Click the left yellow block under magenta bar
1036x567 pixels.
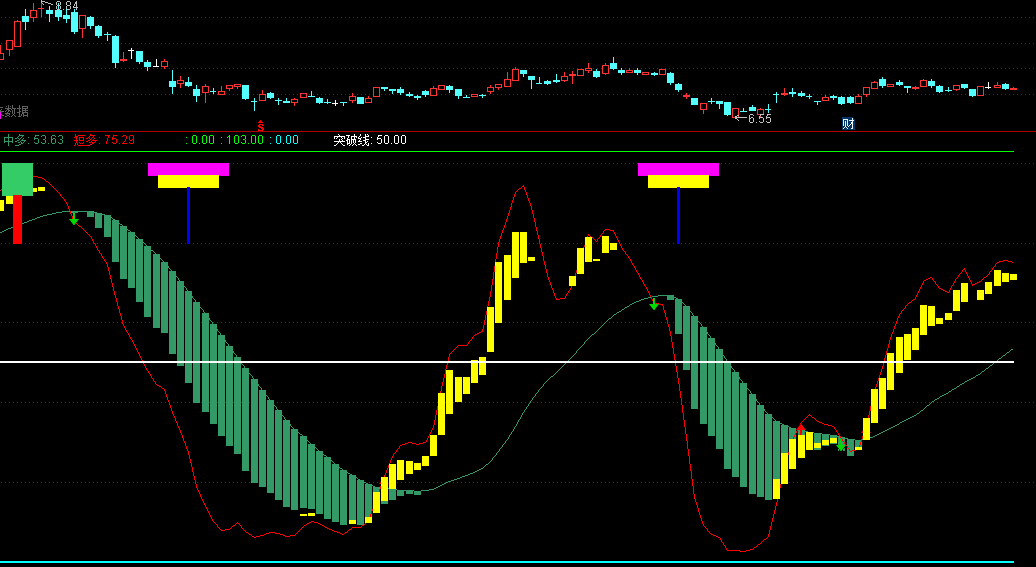(188, 182)
